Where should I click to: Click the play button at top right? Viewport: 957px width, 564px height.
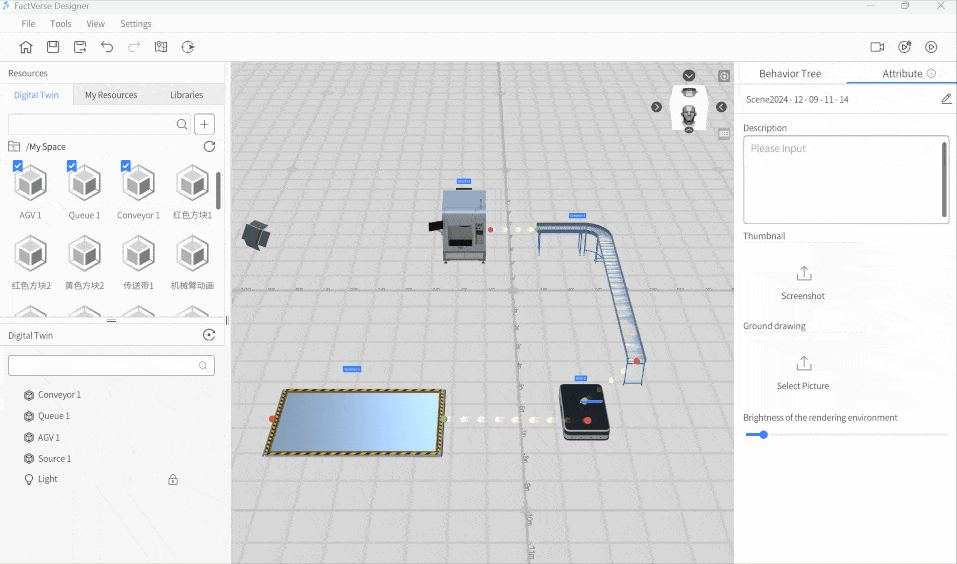point(931,47)
